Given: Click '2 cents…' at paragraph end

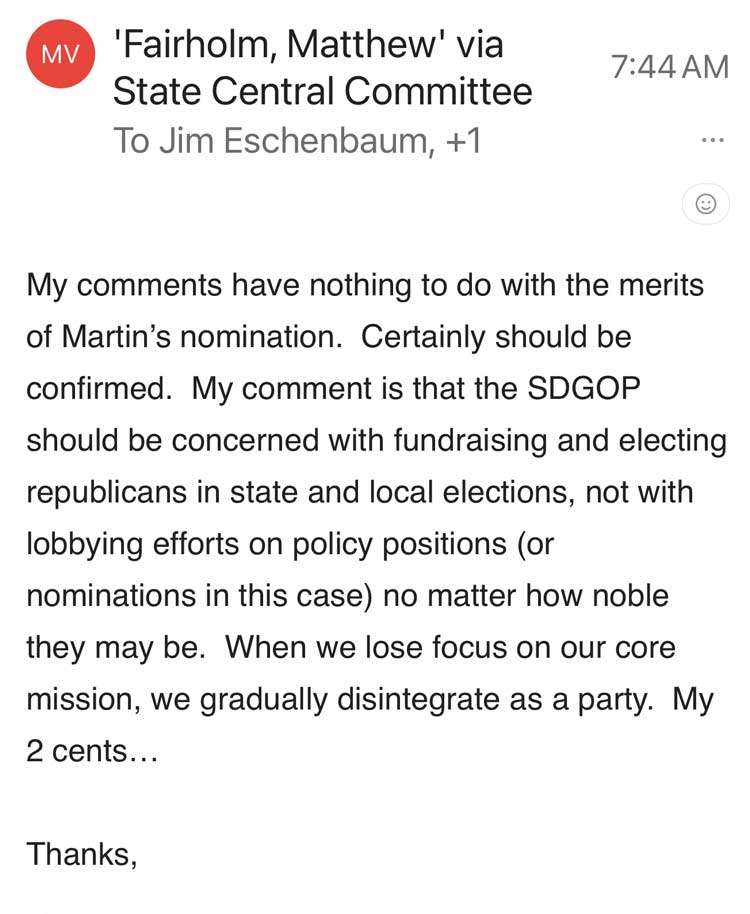Looking at the screenshot, I should pyautogui.click(x=91, y=751).
